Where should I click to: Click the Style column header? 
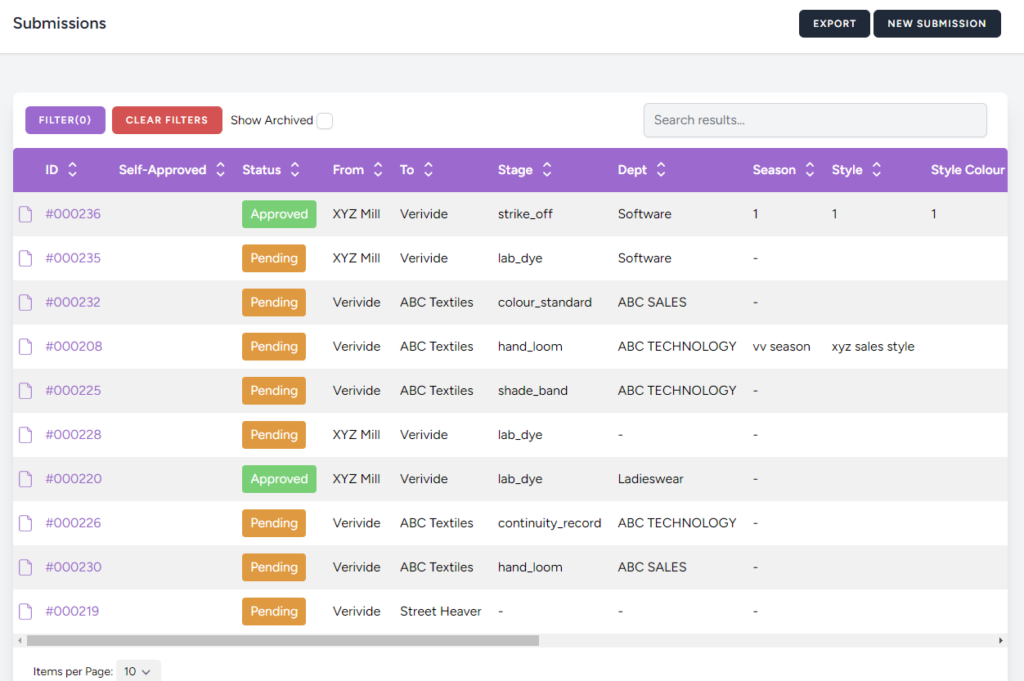[x=846, y=170]
